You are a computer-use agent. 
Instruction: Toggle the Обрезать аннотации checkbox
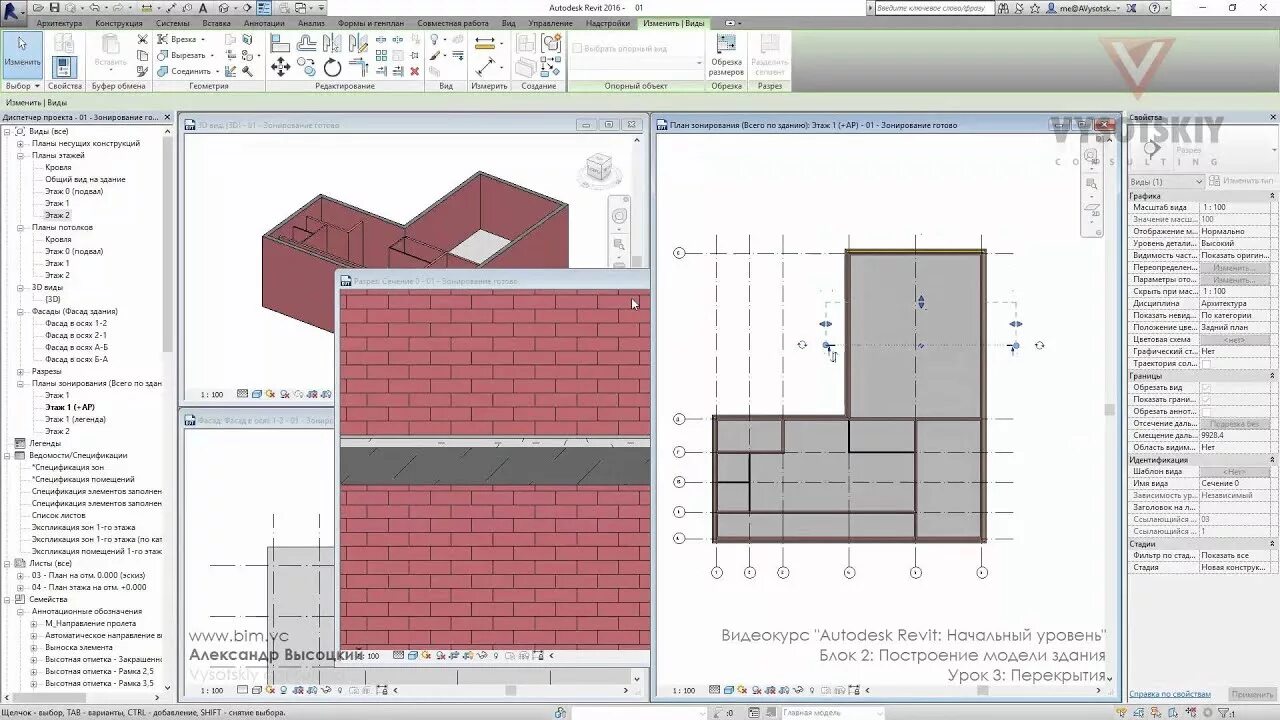1206,411
